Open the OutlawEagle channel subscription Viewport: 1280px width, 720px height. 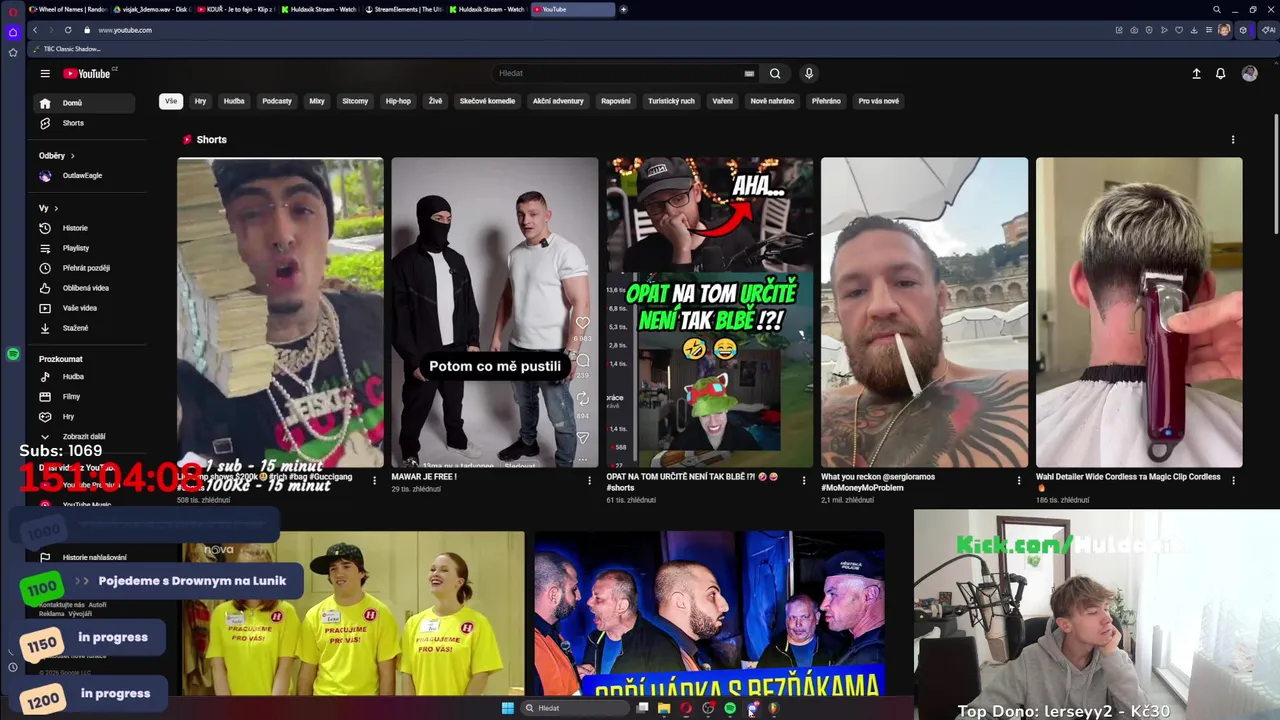click(x=83, y=176)
